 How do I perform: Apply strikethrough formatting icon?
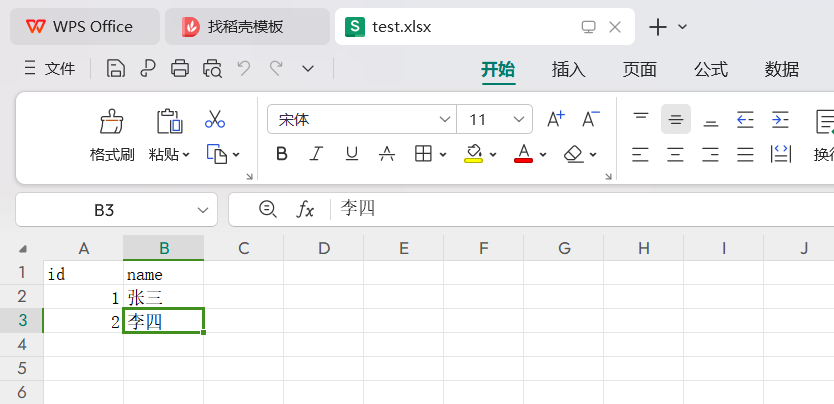click(x=387, y=154)
